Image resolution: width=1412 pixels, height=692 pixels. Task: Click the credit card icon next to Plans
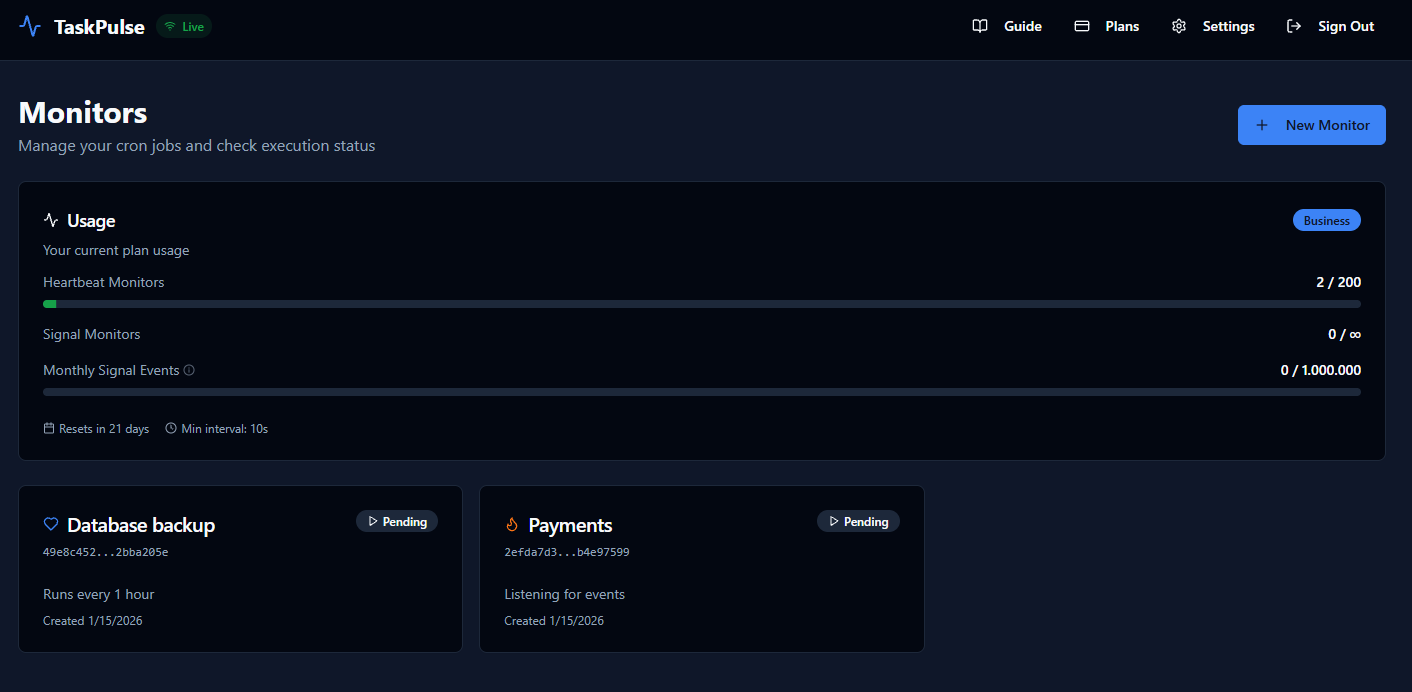coord(1081,26)
